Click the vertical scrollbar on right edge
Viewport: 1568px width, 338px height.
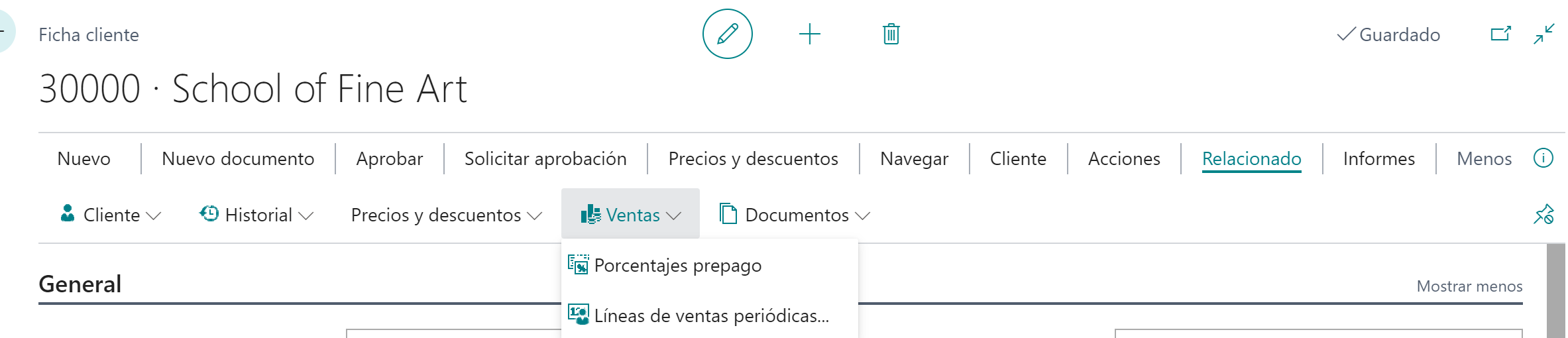(1555, 290)
